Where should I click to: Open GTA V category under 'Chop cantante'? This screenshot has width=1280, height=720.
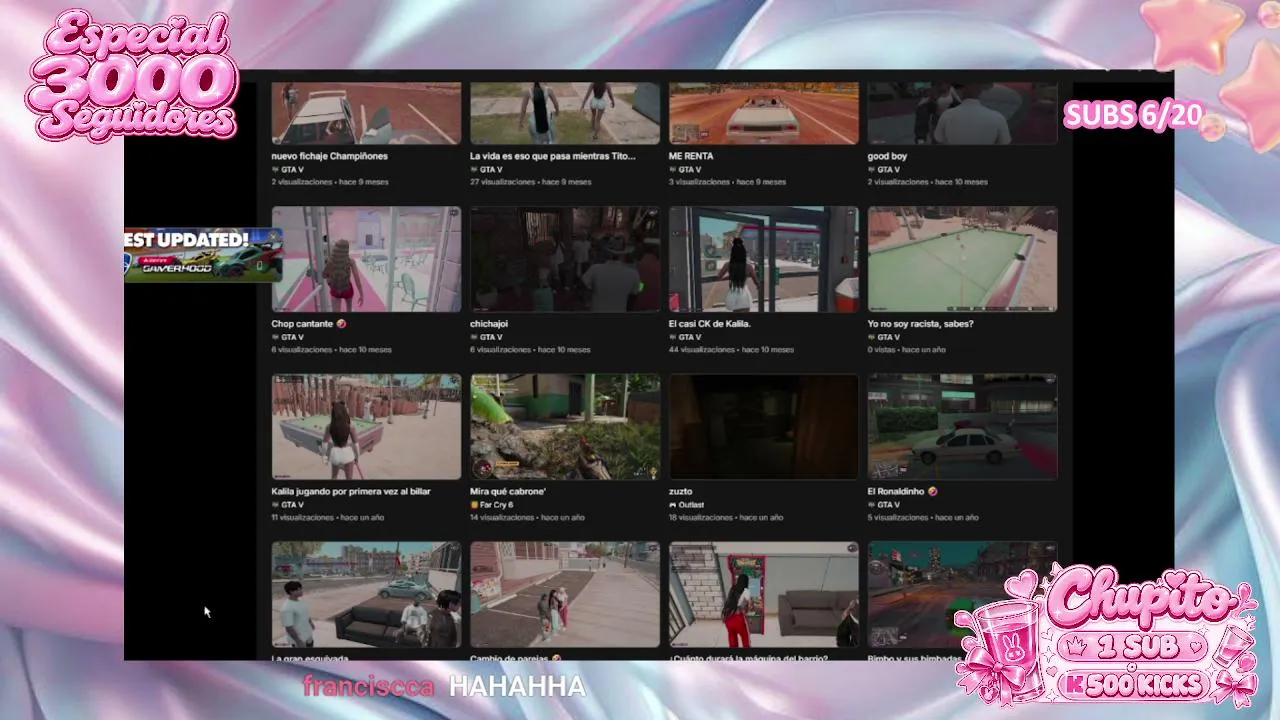(x=292, y=337)
